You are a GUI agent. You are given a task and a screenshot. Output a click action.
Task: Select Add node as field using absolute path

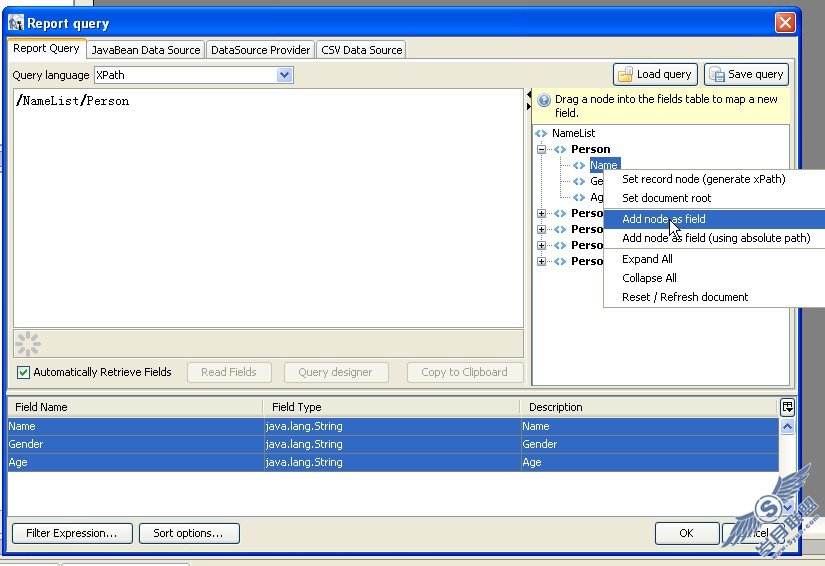(714, 238)
